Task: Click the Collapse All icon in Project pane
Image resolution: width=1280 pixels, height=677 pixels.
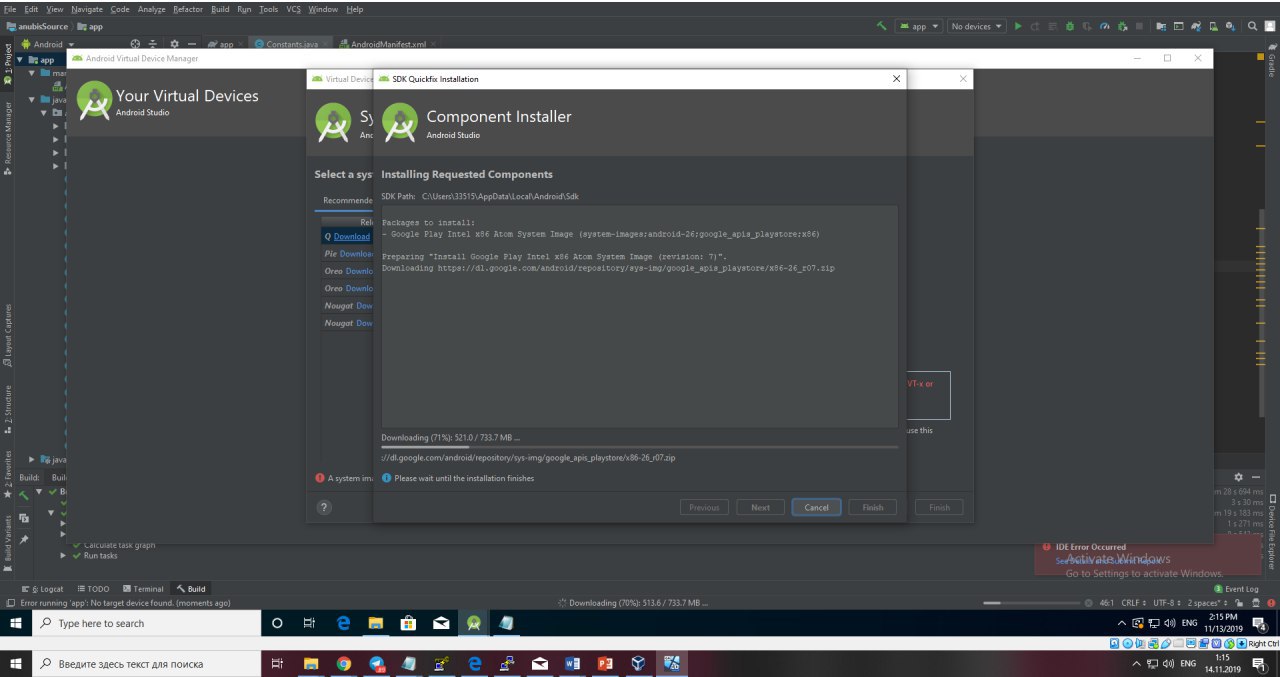Action: pos(154,44)
